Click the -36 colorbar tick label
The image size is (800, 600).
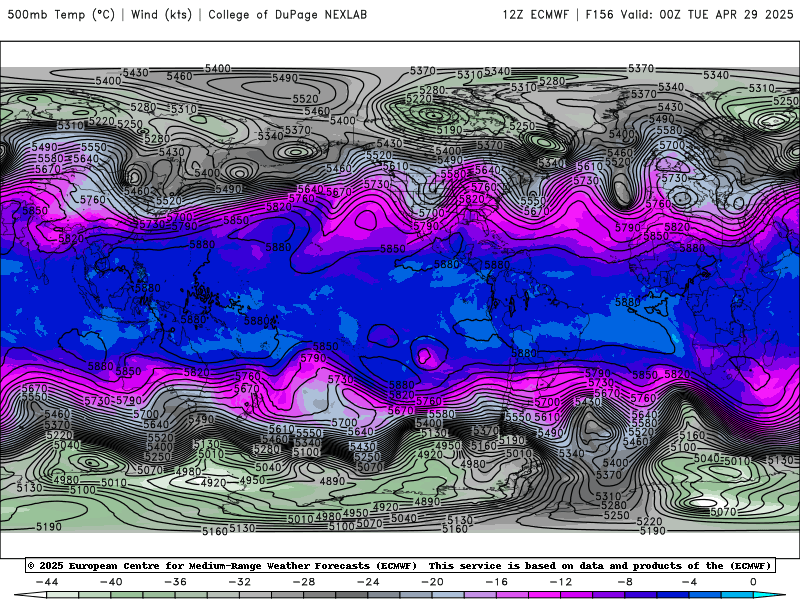click(x=175, y=582)
